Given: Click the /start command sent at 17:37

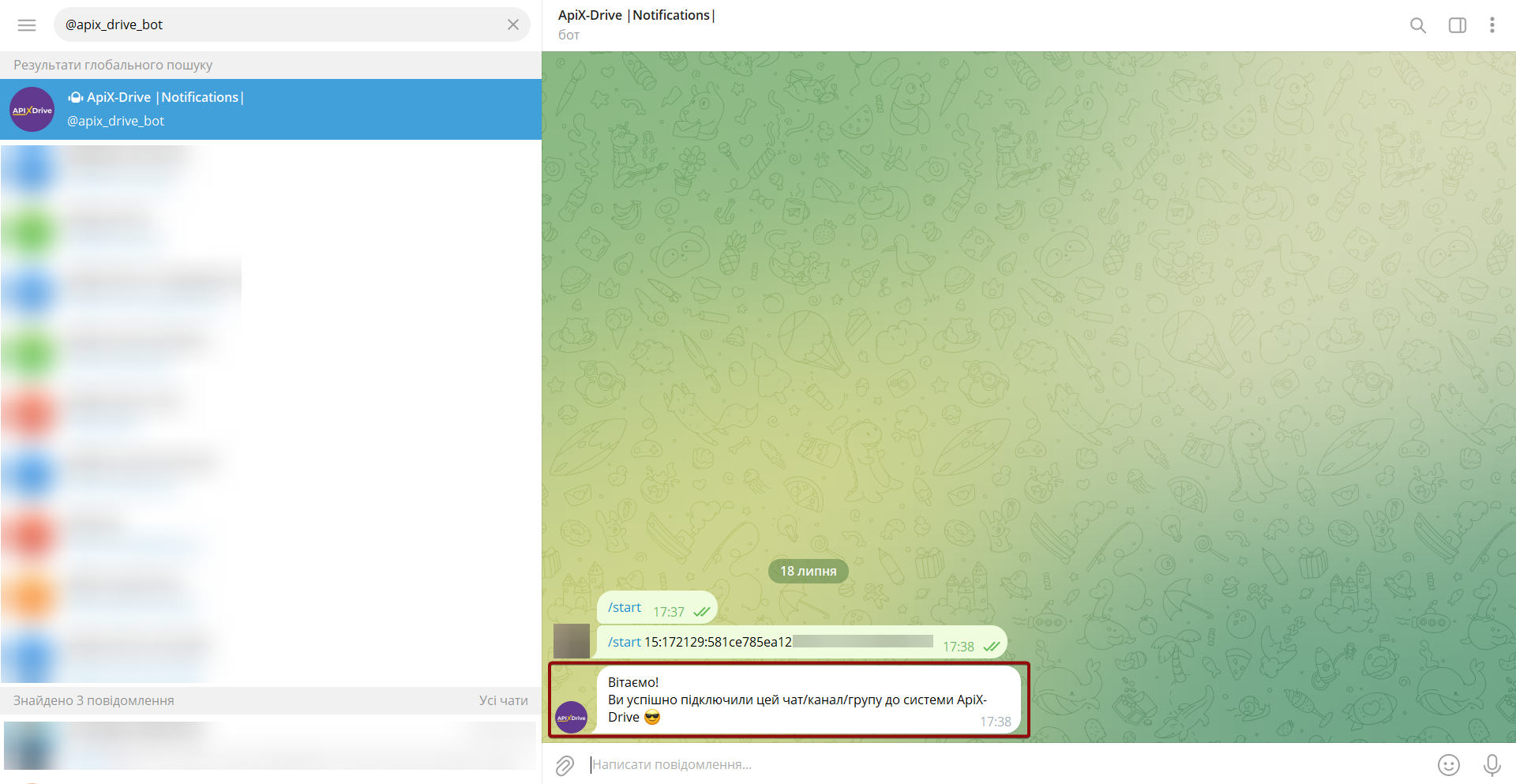Looking at the screenshot, I should (x=625, y=607).
